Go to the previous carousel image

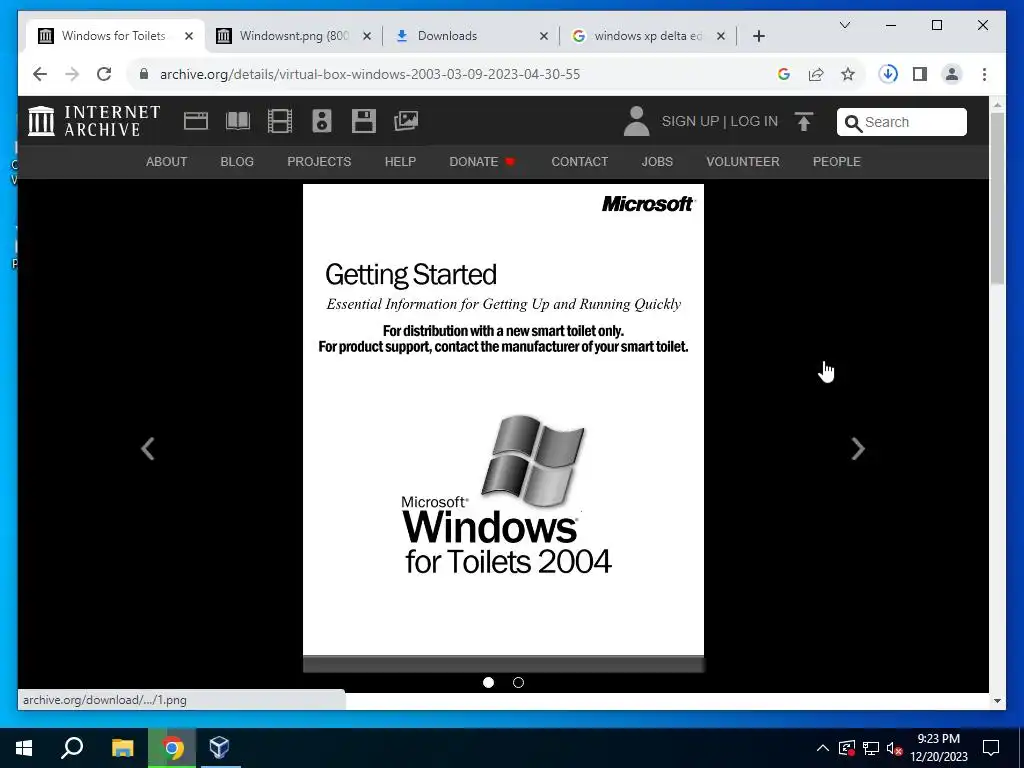[x=148, y=449]
